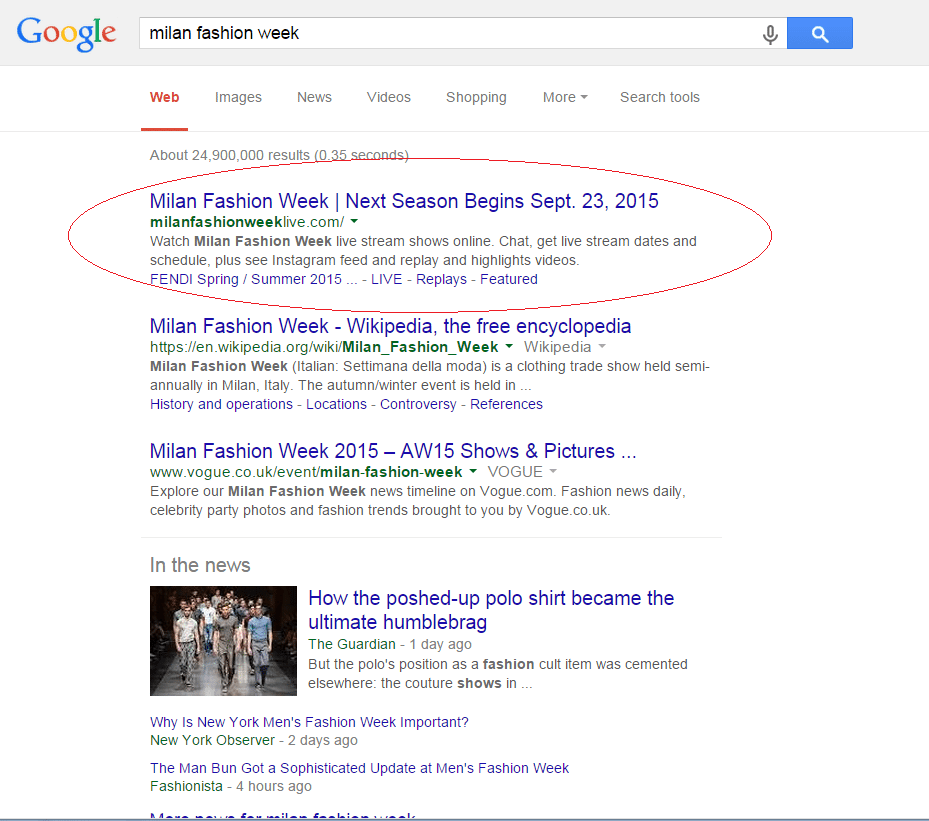Expand the More dropdown menu
This screenshot has height=821, width=929.
tap(565, 97)
